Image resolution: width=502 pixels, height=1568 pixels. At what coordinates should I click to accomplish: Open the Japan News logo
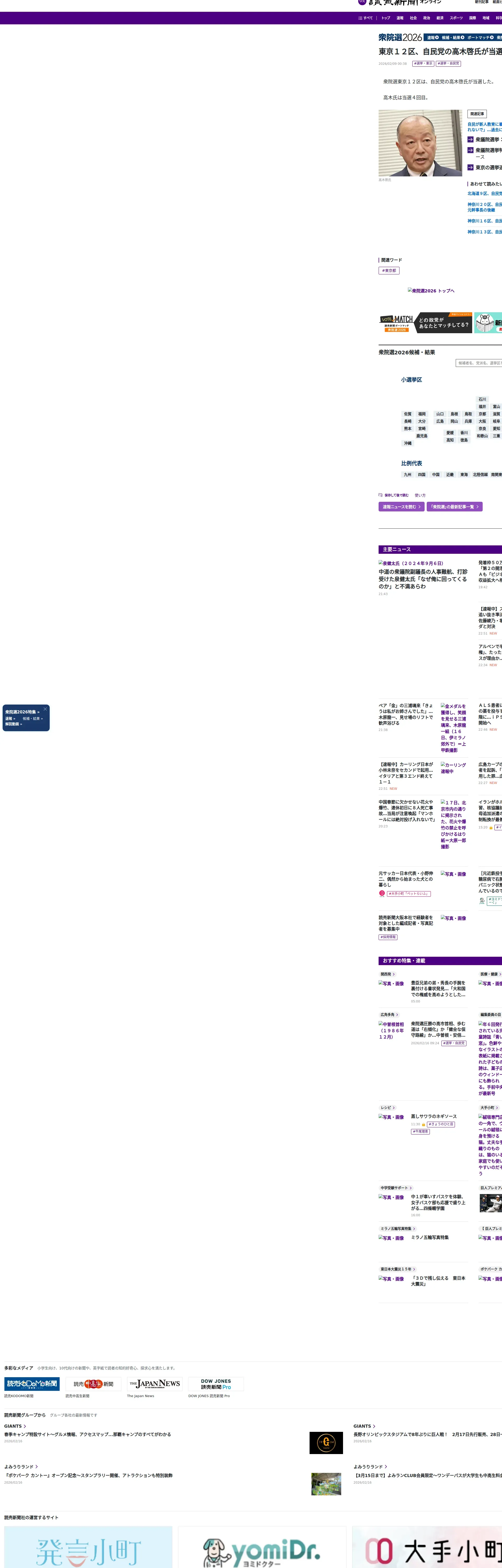click(x=155, y=1383)
